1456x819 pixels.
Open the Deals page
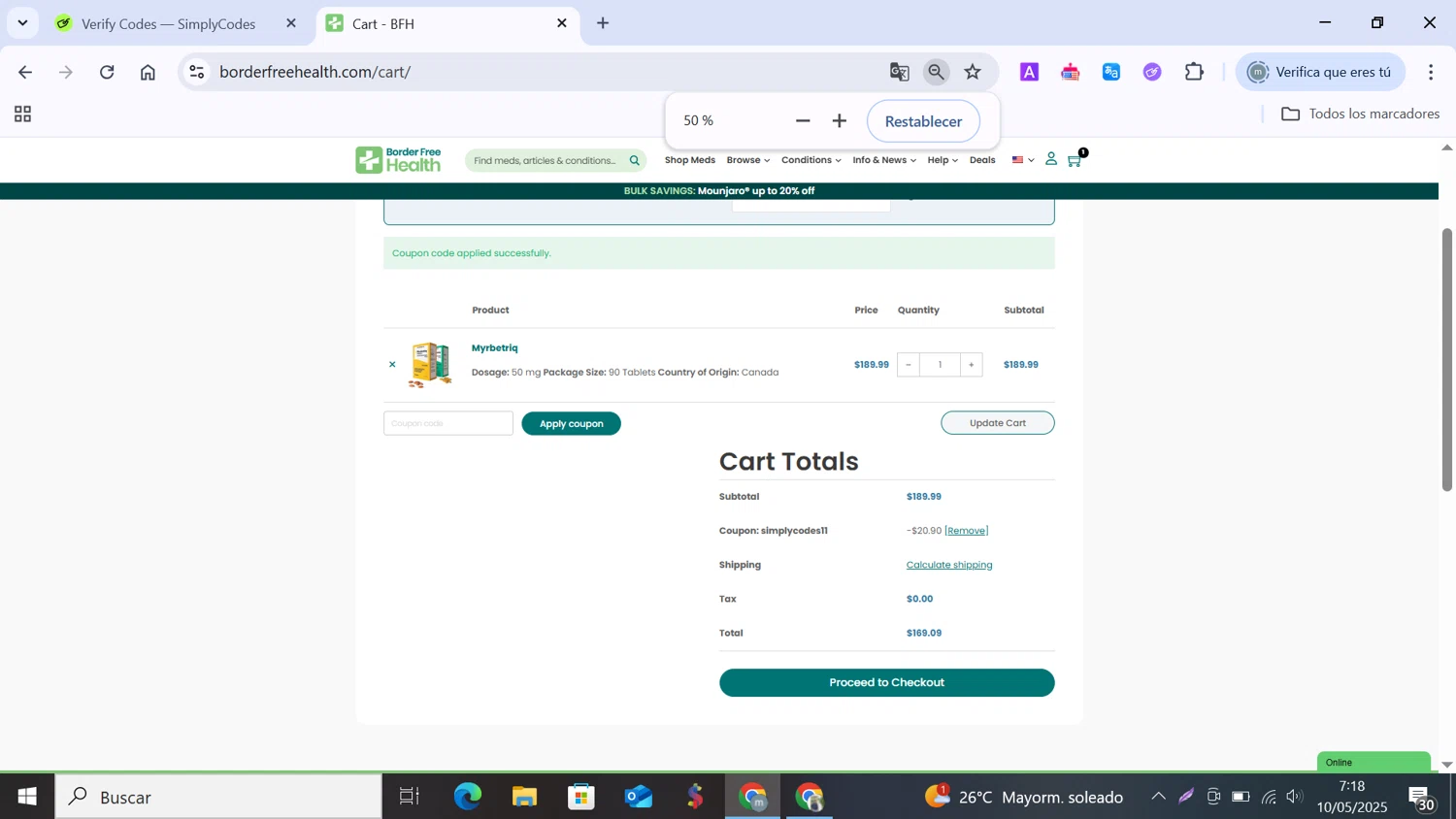click(982, 160)
